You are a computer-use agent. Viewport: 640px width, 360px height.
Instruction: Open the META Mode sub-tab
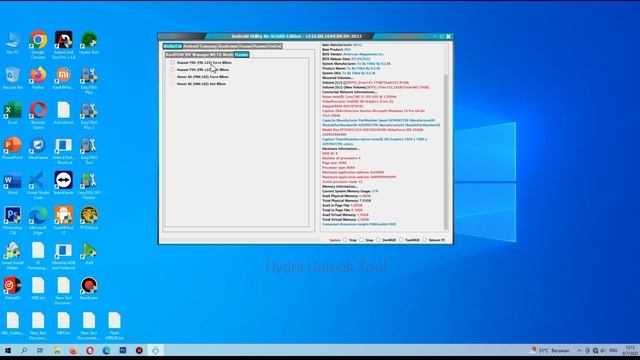point(222,54)
